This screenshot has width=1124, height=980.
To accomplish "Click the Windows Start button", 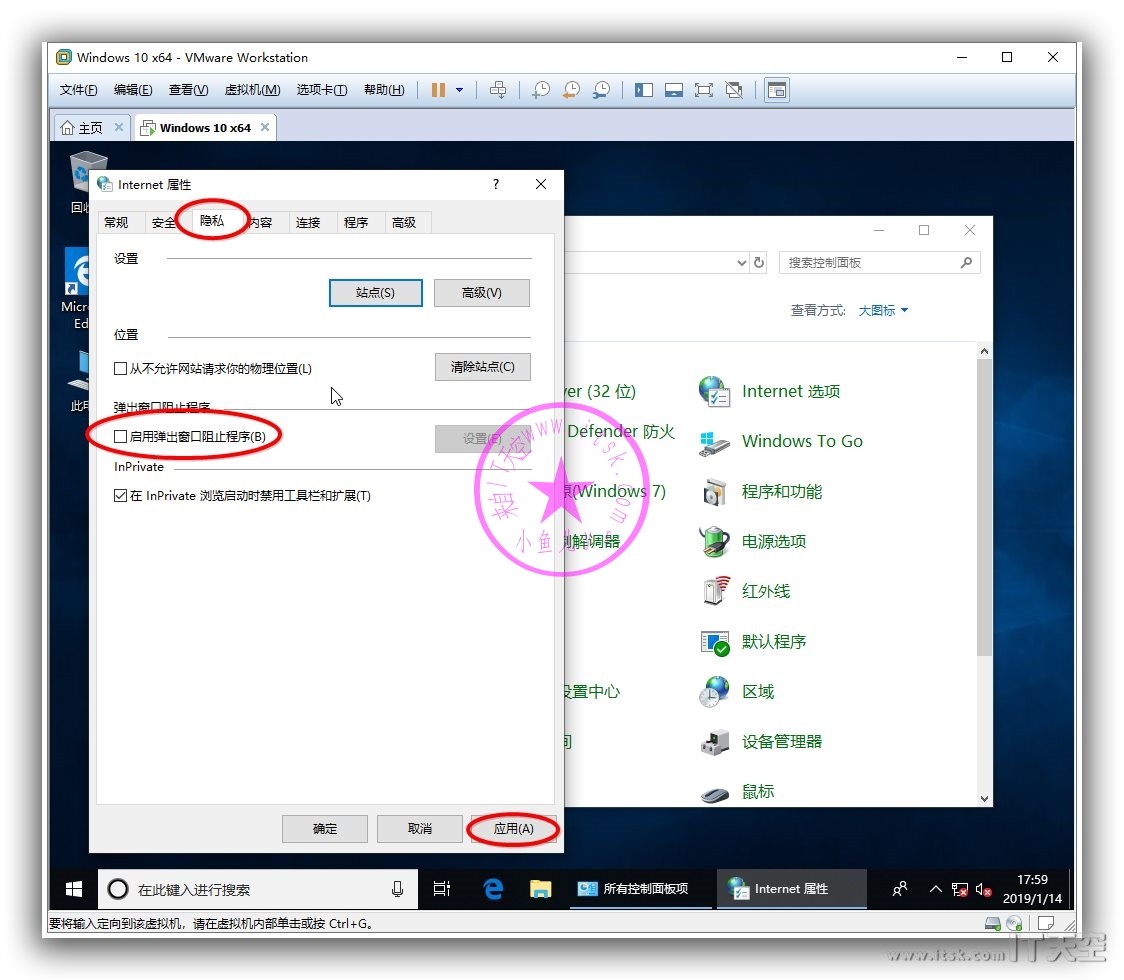I will [74, 890].
